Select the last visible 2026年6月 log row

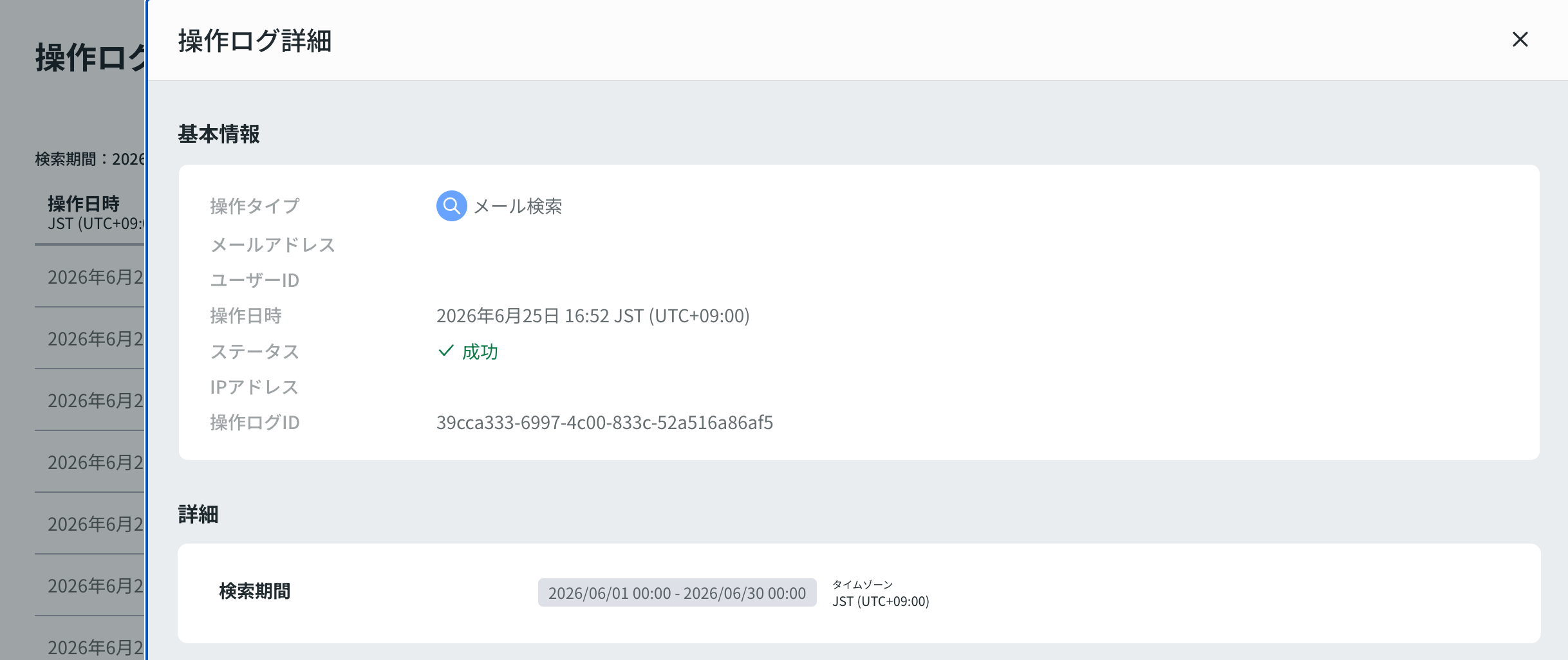coord(89,643)
